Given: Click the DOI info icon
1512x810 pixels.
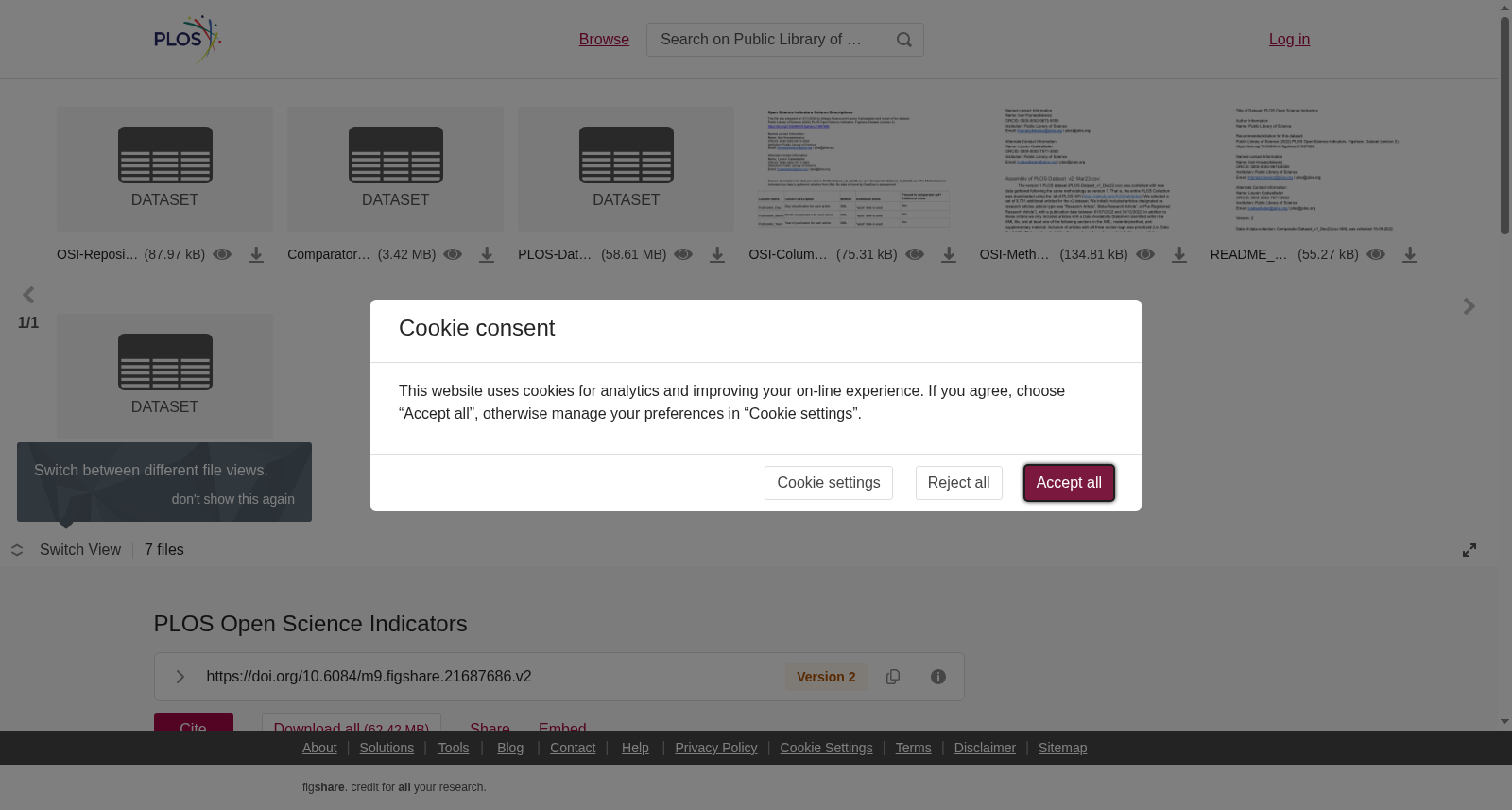Looking at the screenshot, I should pos(938,677).
